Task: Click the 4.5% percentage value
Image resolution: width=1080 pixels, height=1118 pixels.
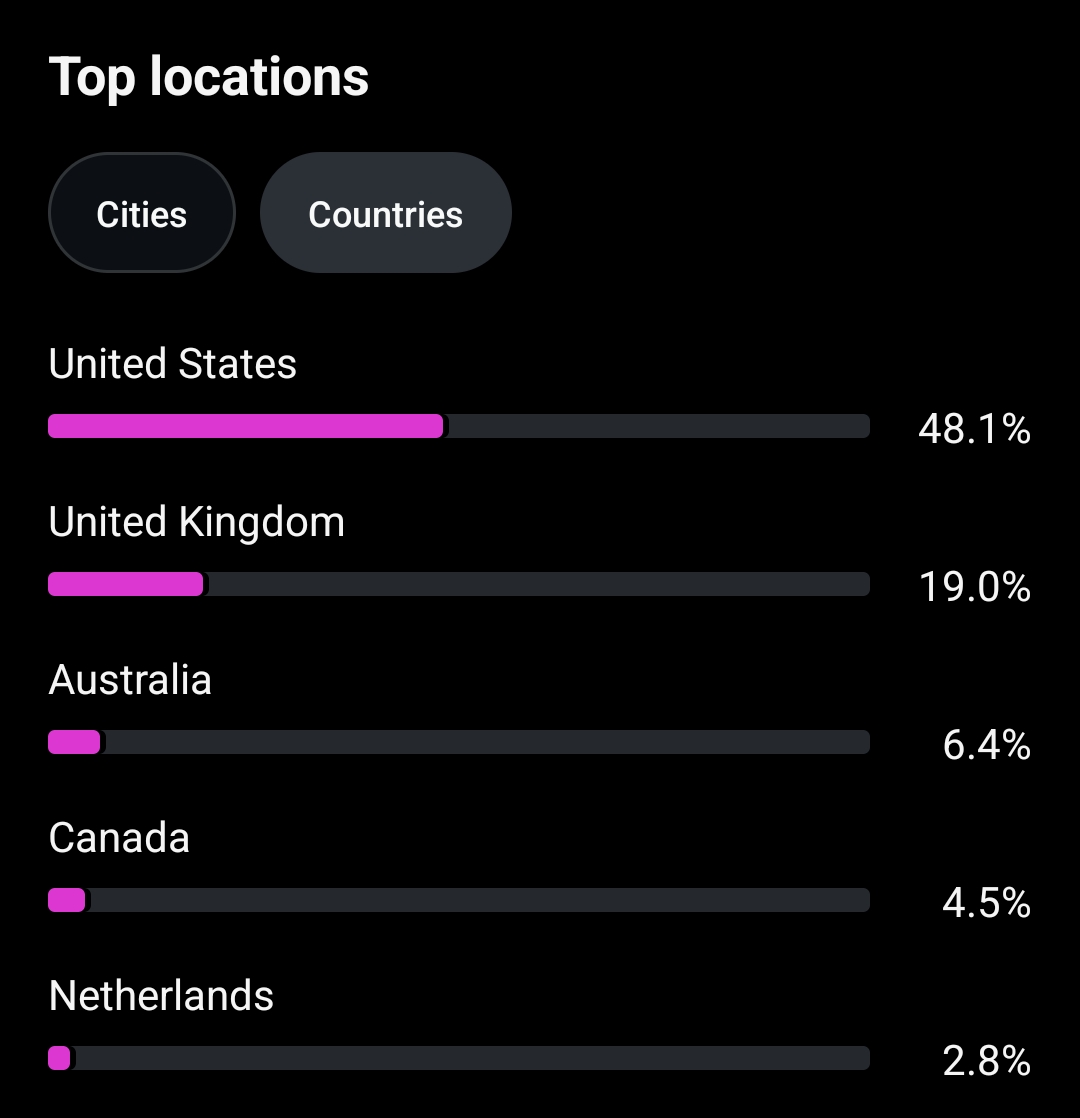Action: click(986, 903)
